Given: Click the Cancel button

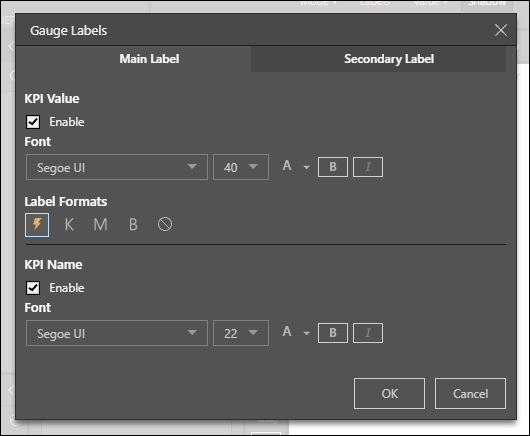Looking at the screenshot, I should 470,393.
